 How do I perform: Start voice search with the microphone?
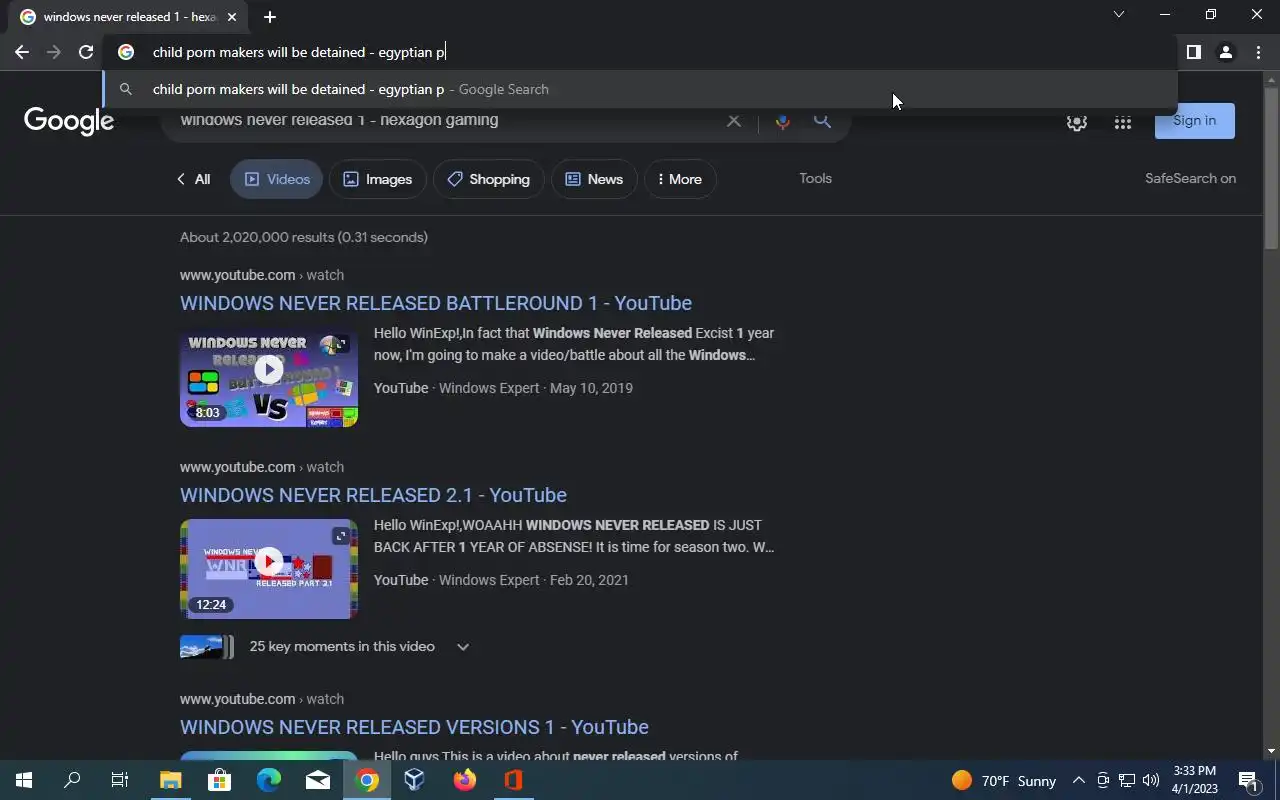pyautogui.click(x=782, y=120)
